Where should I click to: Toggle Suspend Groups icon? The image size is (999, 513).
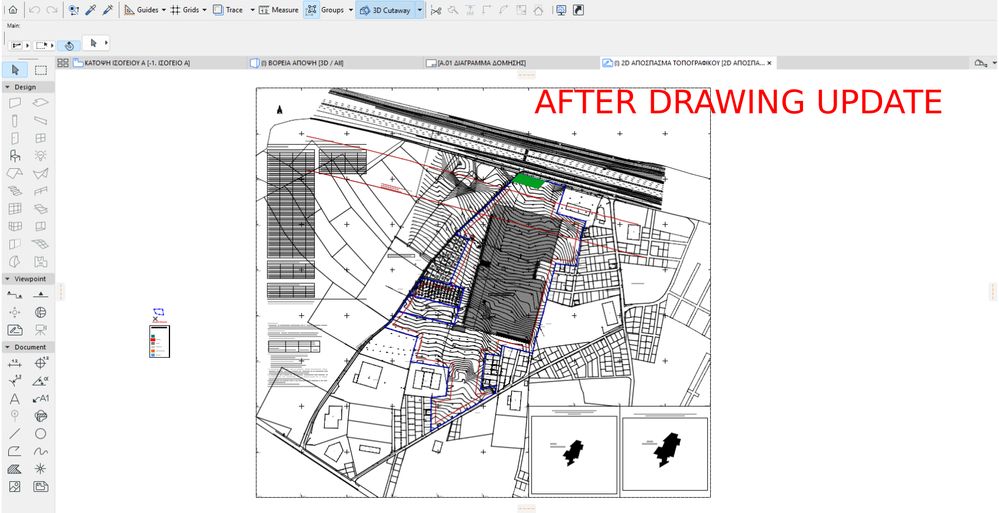(312, 10)
